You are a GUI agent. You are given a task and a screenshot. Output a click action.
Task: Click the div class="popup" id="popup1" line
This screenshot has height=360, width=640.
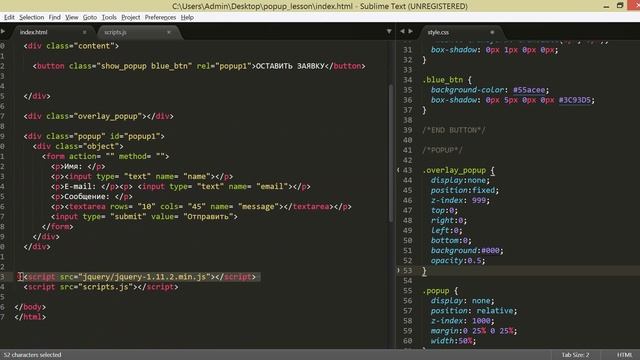point(94,136)
